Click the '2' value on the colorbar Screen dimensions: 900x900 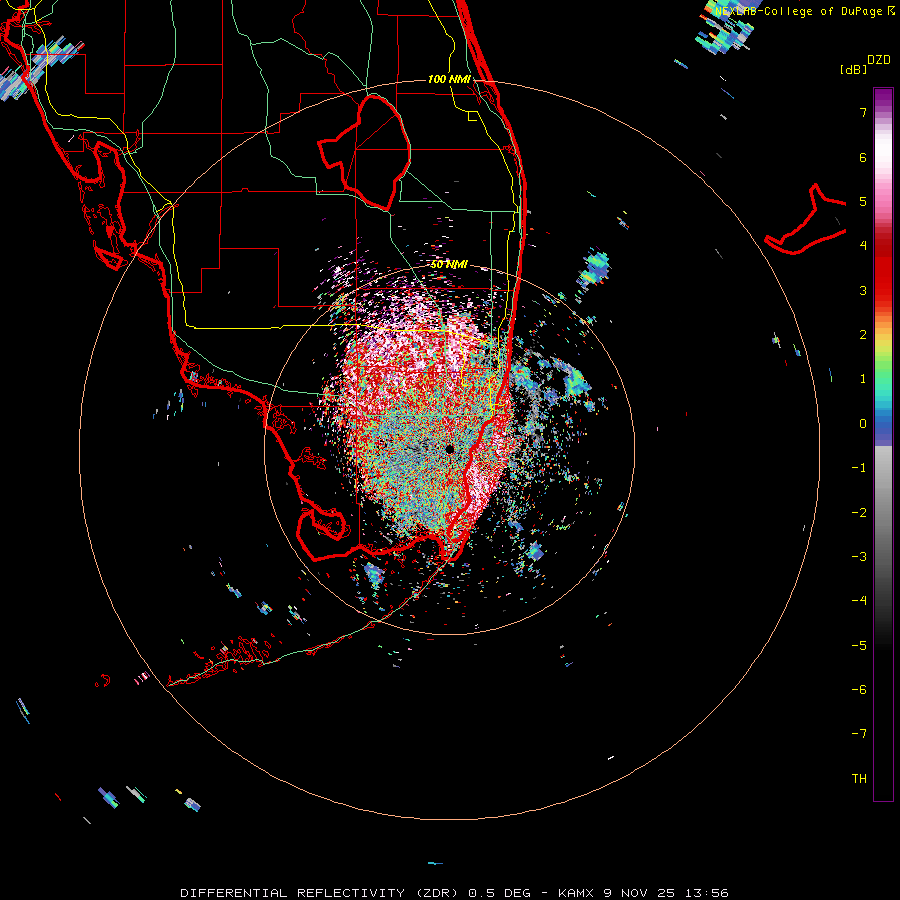click(863, 335)
